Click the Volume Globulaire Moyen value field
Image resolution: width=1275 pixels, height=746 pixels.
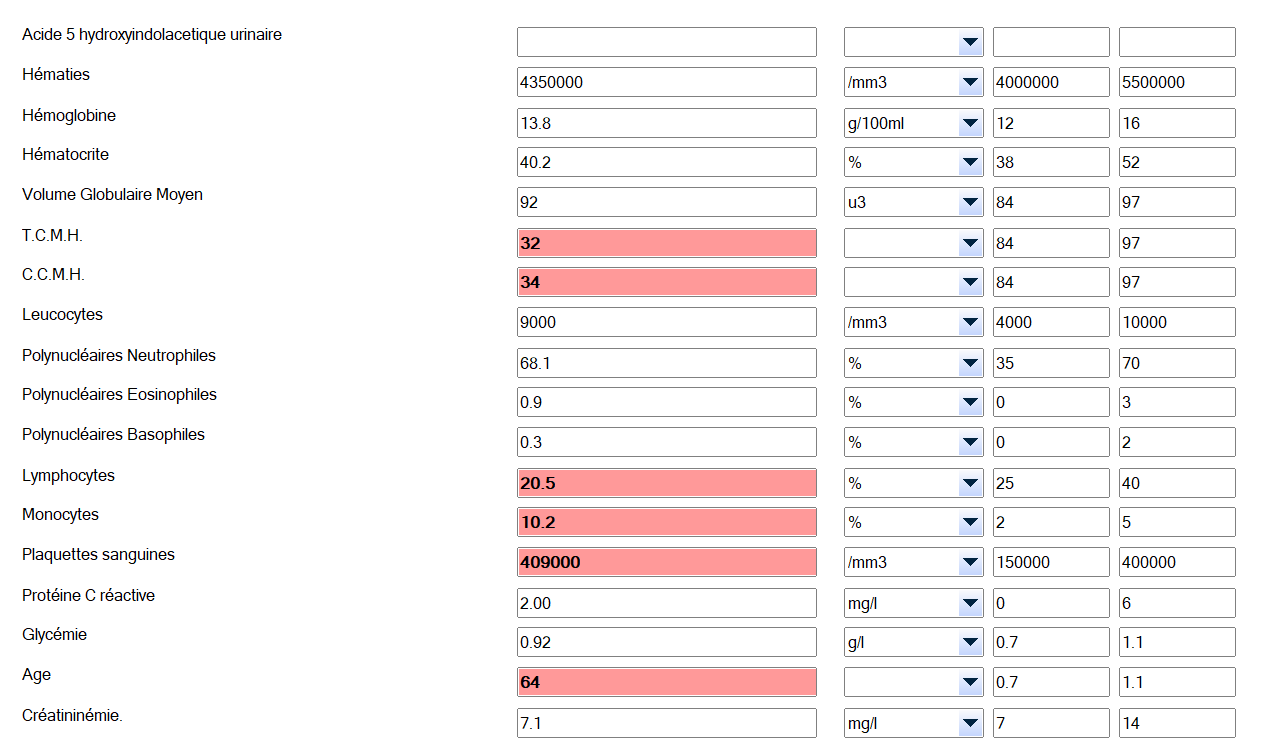(666, 202)
